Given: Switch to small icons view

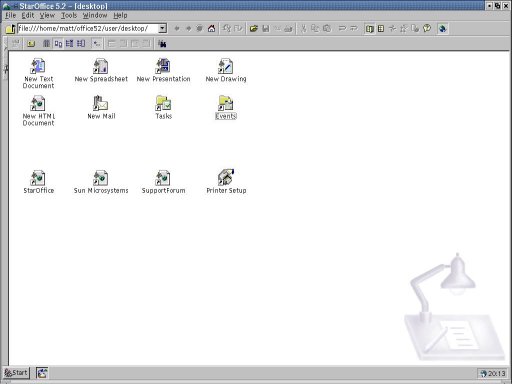Looking at the screenshot, I should tap(46, 43).
